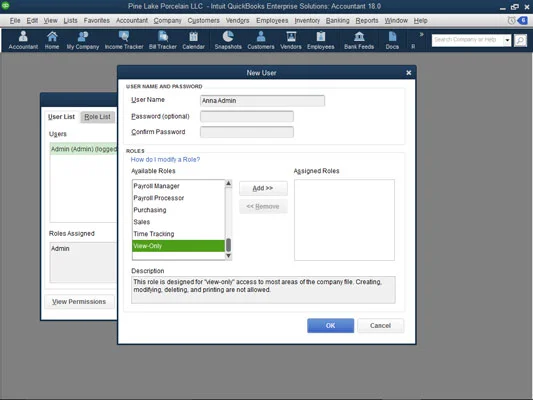Click the Assigned Roles list box
The width and height of the screenshot is (533, 400).
click(x=344, y=220)
